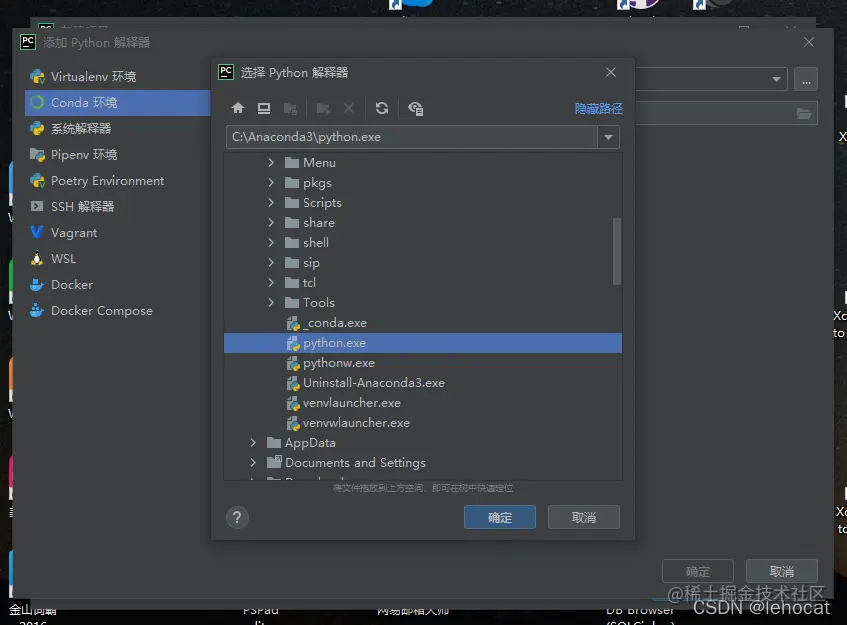Click the hide path link
The height and width of the screenshot is (625, 847).
point(599,109)
